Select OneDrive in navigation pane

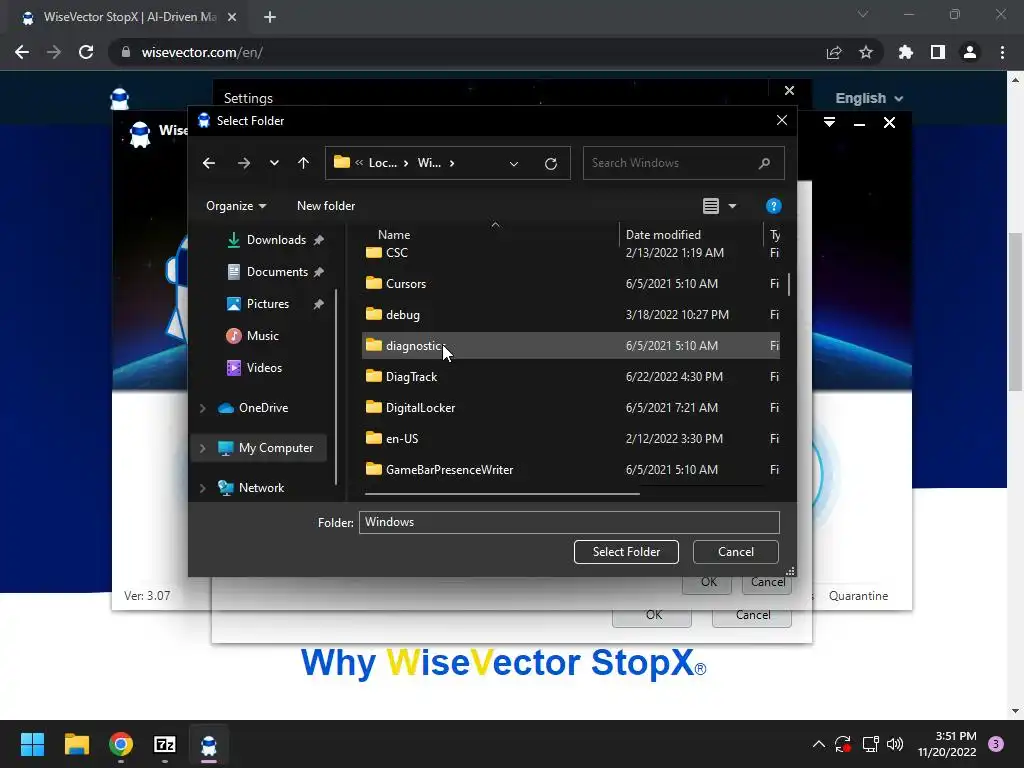[263, 408]
